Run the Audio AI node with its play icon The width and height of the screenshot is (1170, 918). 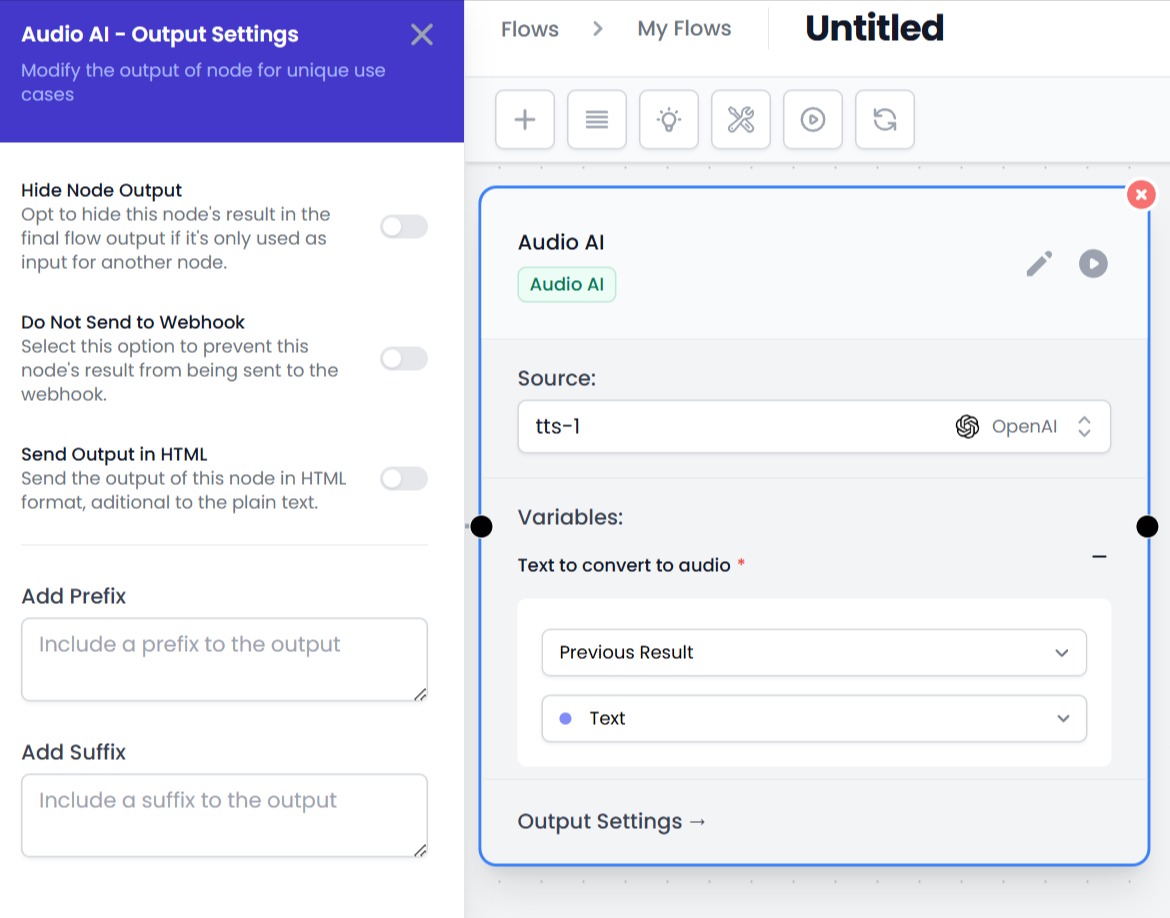[x=1093, y=264]
